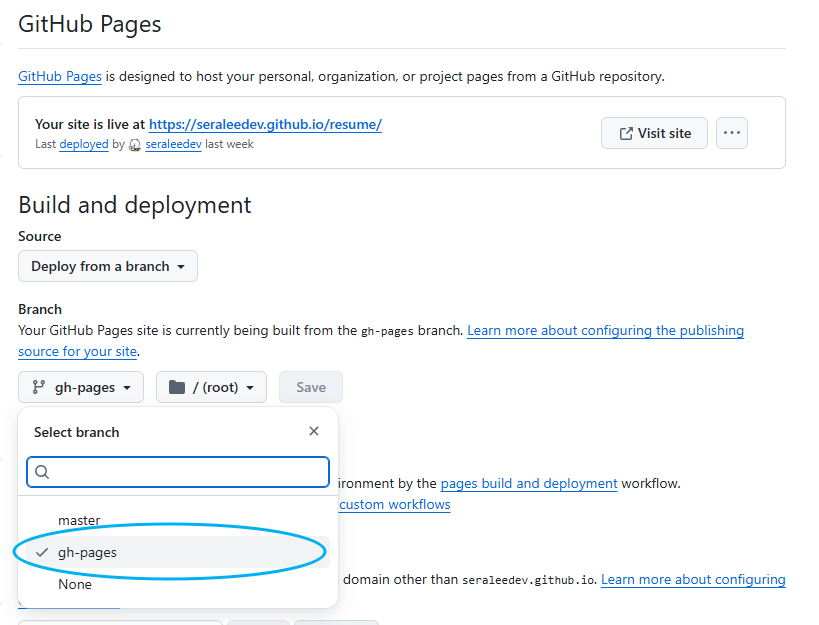The width and height of the screenshot is (819, 625).
Task: Expand the Deploy from a branch dropdown
Action: [108, 266]
